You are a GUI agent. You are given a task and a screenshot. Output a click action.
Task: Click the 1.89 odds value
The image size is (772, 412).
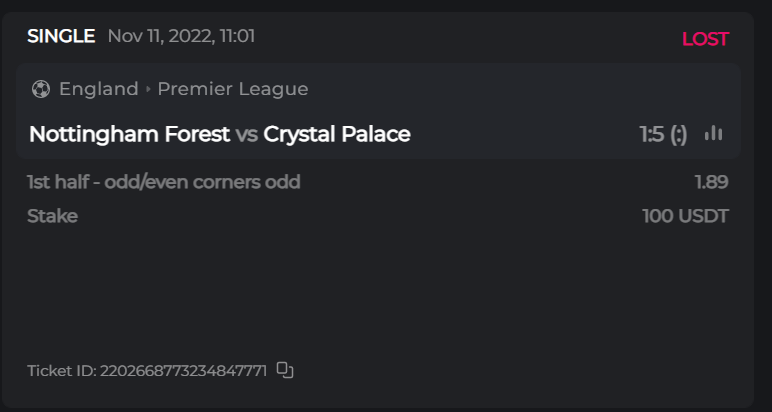point(711,182)
